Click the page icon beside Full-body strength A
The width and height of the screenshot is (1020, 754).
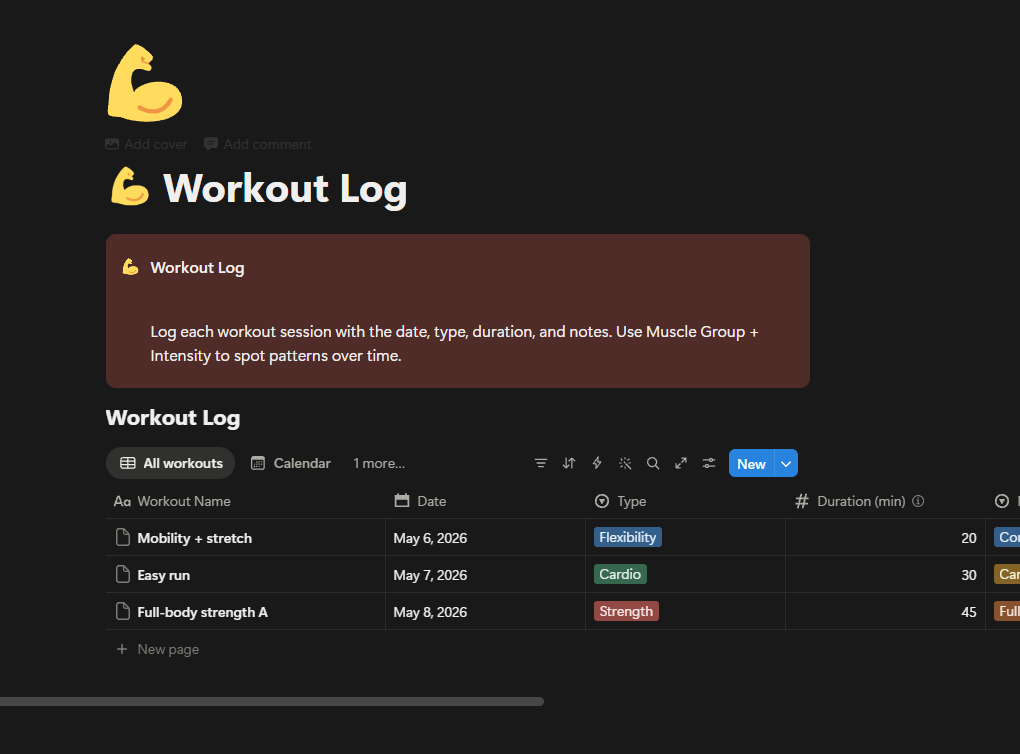point(122,612)
